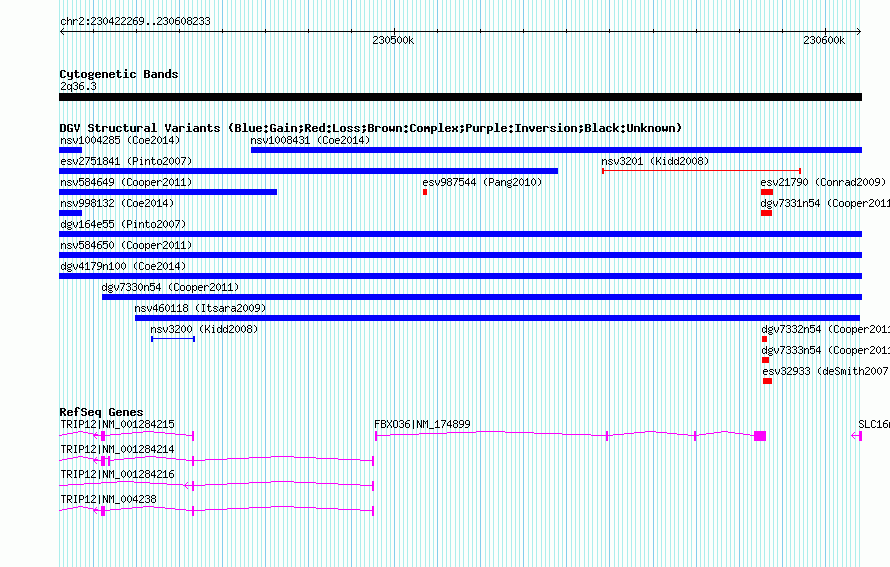Click the TRIP12 NM_001284216 transcript line
The image size is (890, 567).
point(216,485)
